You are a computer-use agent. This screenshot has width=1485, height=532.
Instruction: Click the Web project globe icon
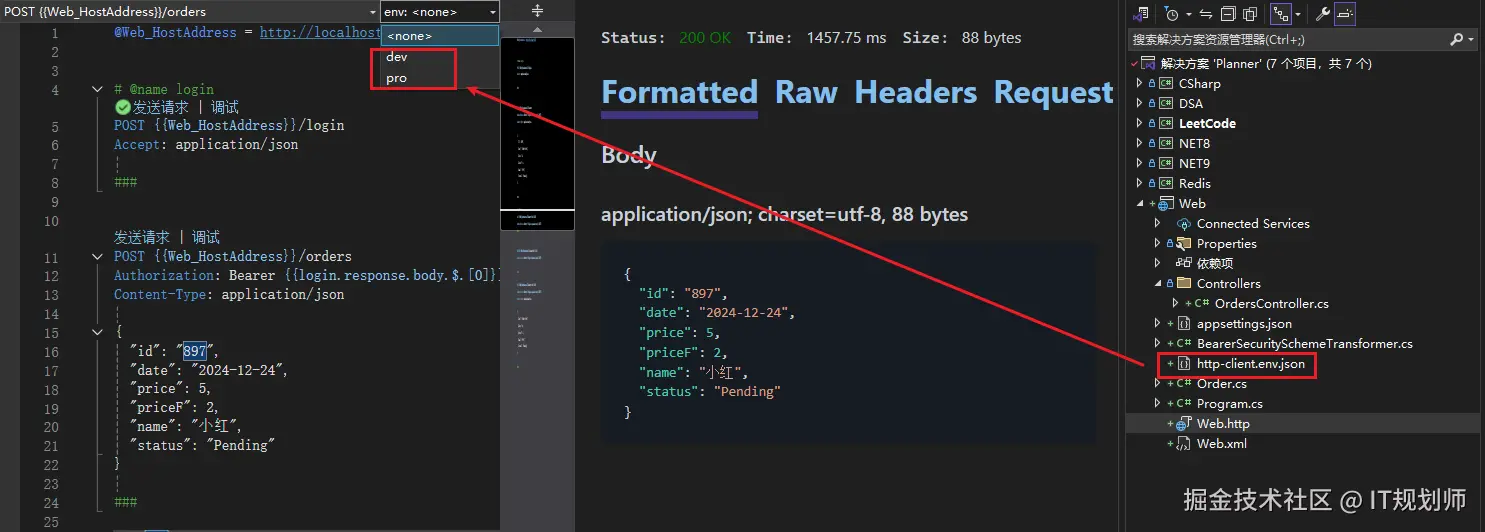1166,203
